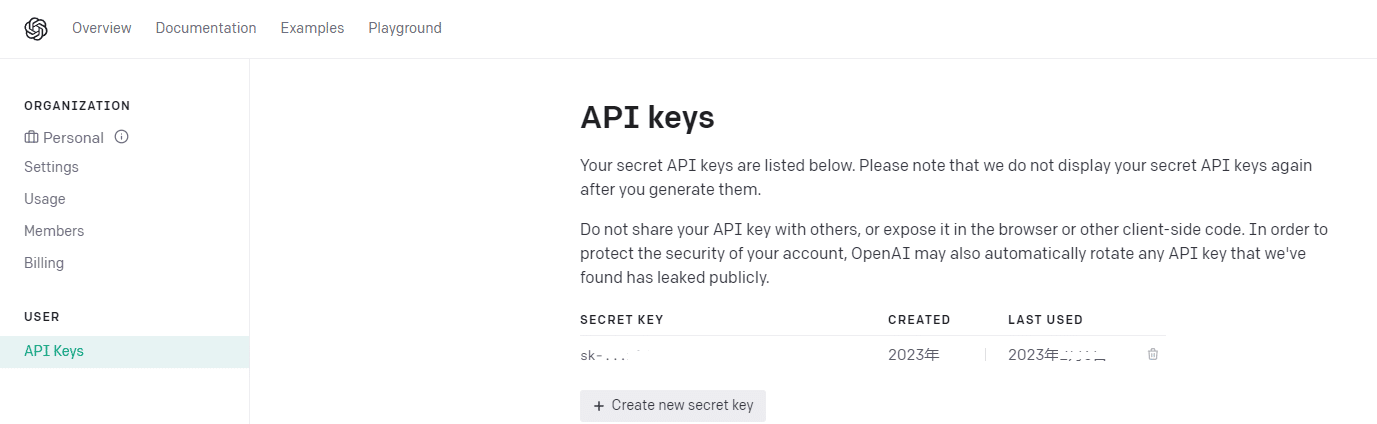Click the key's 2023年 created date
The width and height of the screenshot is (1377, 424).
[914, 355]
